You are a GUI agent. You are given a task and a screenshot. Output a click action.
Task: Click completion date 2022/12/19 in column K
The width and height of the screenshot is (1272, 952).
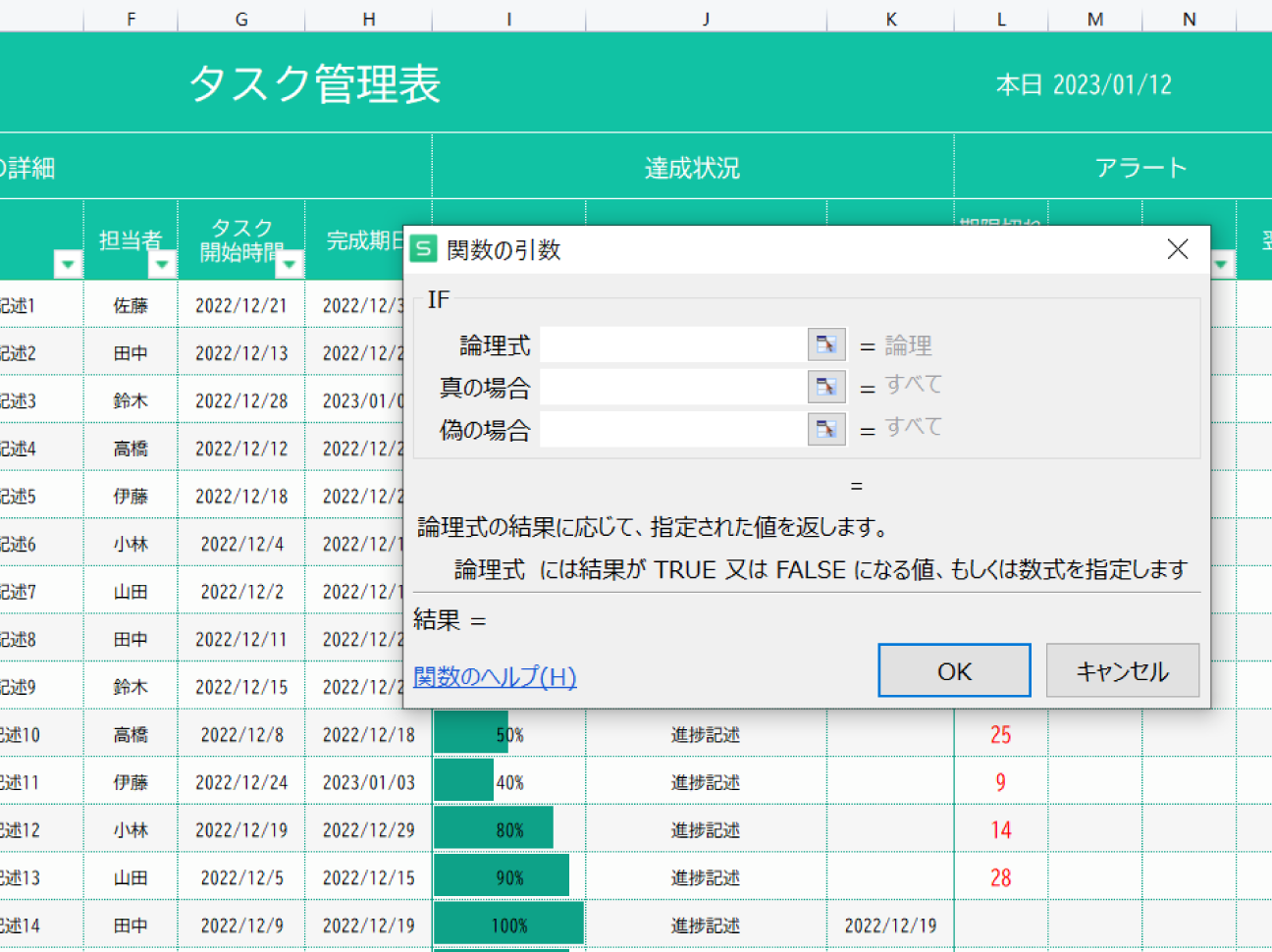coord(890,925)
